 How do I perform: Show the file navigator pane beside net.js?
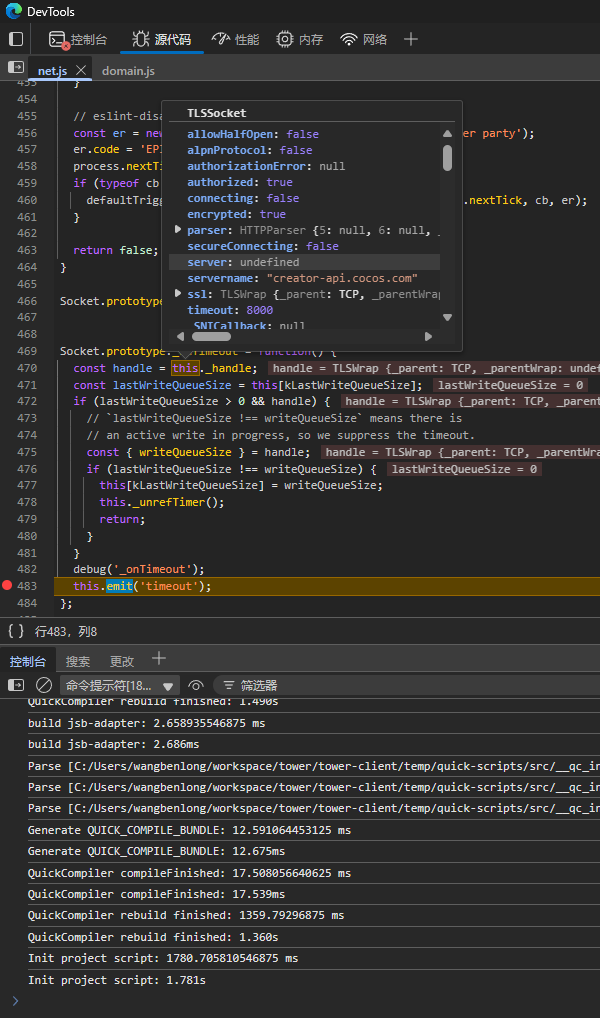coord(16,68)
